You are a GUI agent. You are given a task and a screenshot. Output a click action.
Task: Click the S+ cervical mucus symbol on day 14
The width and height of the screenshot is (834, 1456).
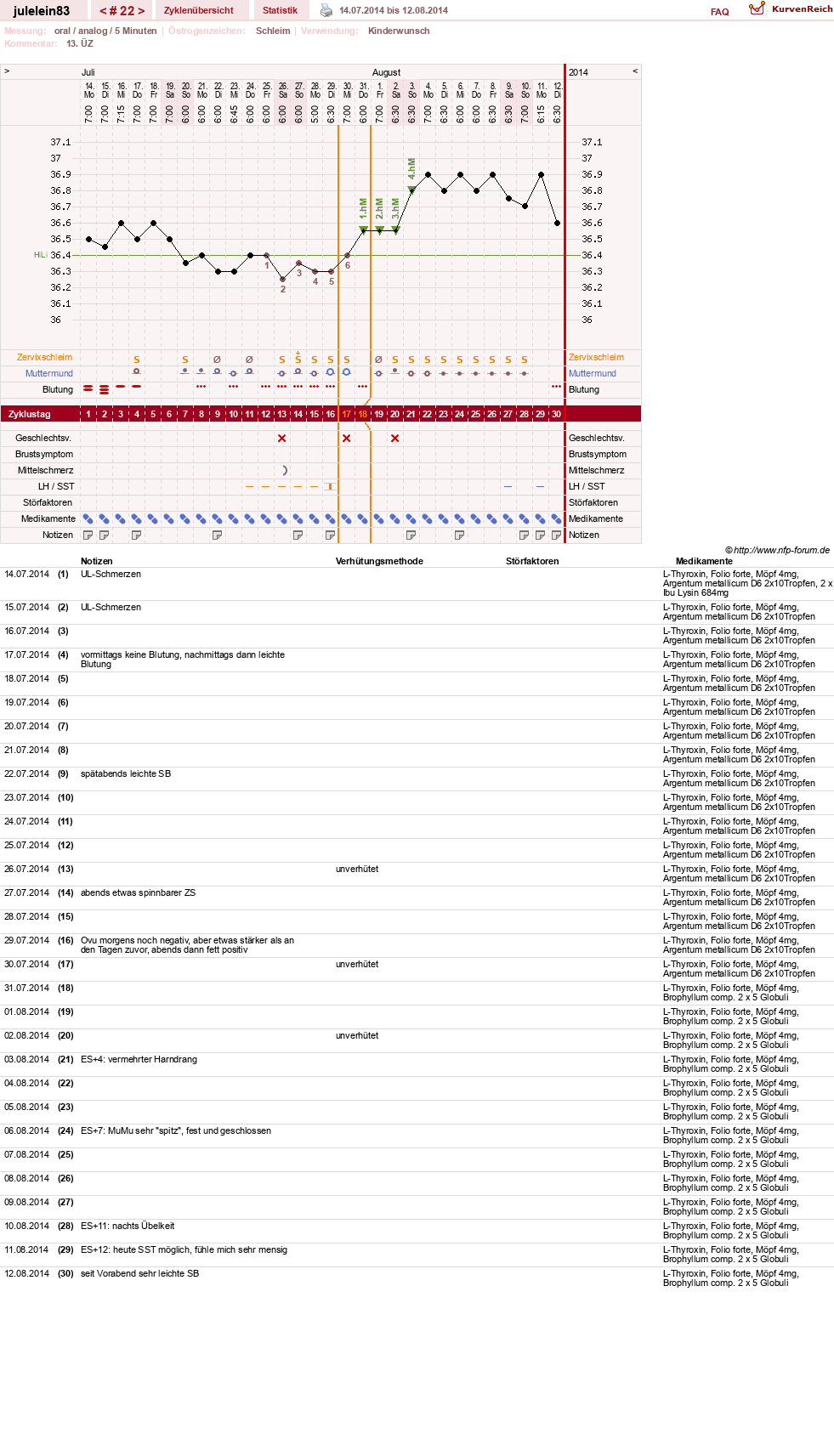(x=298, y=358)
